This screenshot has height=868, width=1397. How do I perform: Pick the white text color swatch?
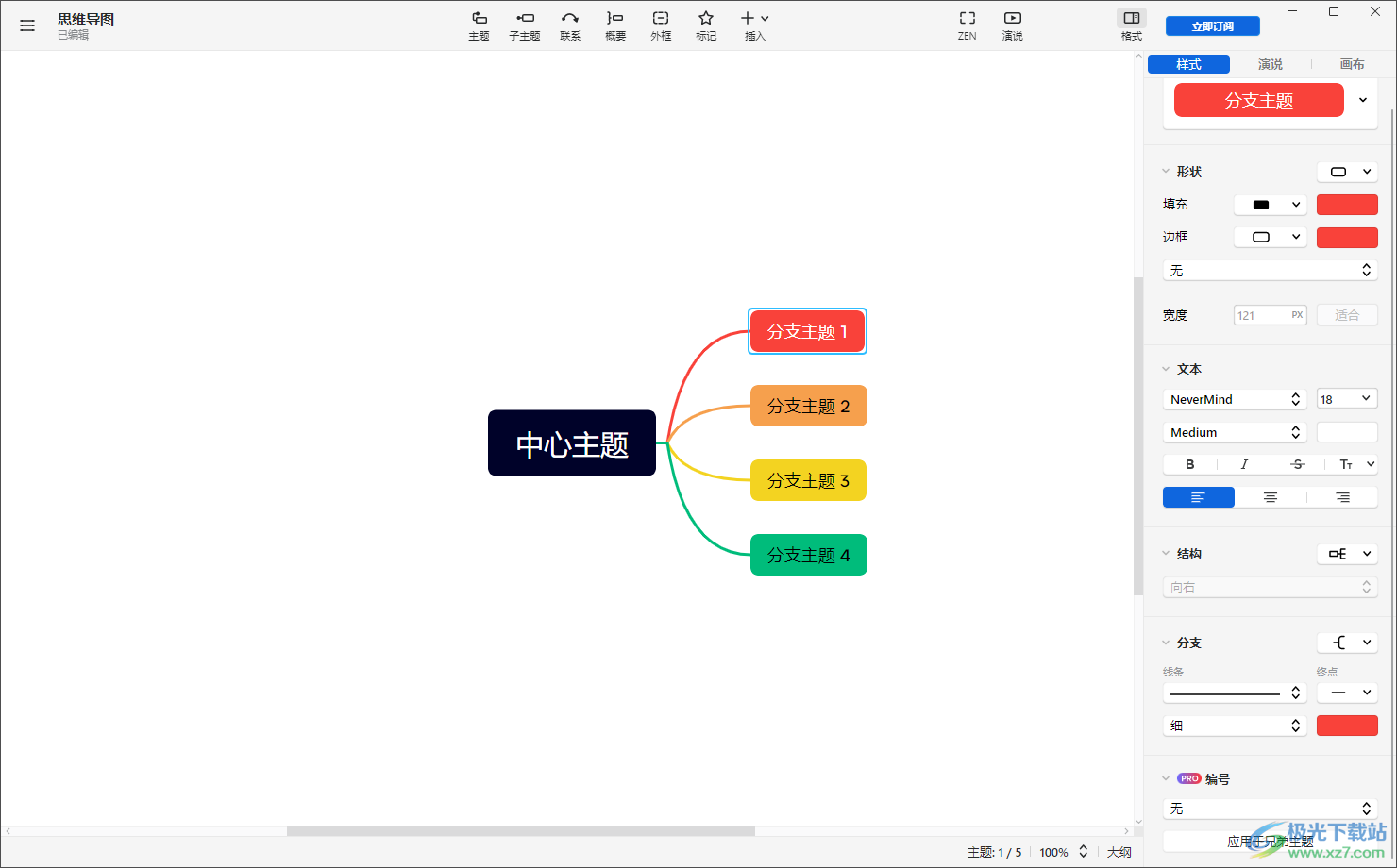(x=1347, y=432)
